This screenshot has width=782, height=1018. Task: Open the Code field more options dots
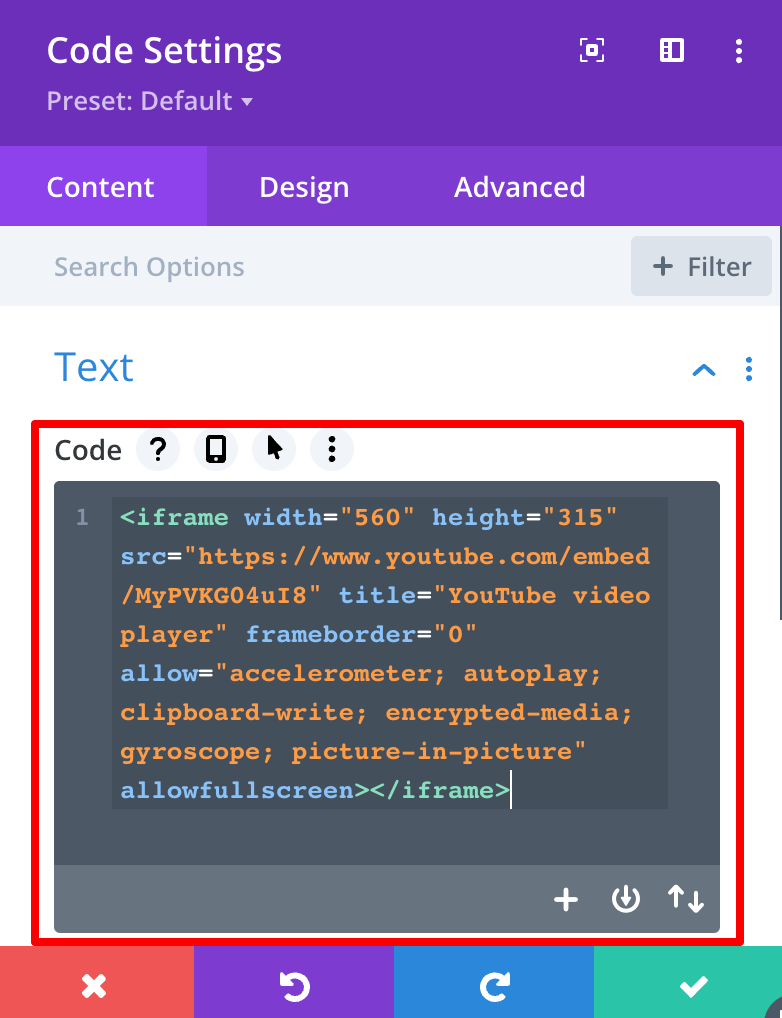332,450
